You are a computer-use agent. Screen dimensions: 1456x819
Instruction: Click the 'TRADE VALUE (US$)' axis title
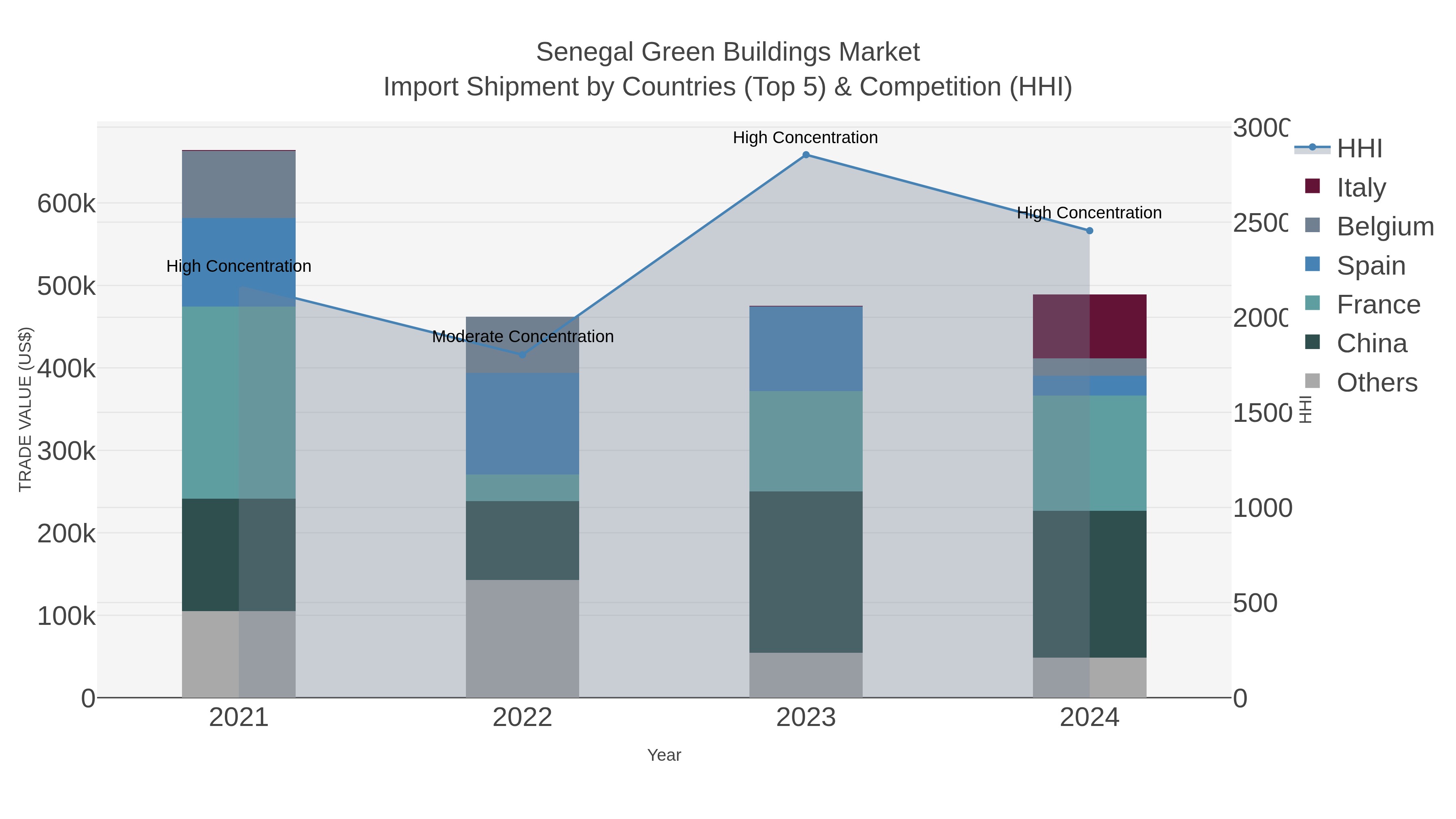pyautogui.click(x=25, y=409)
